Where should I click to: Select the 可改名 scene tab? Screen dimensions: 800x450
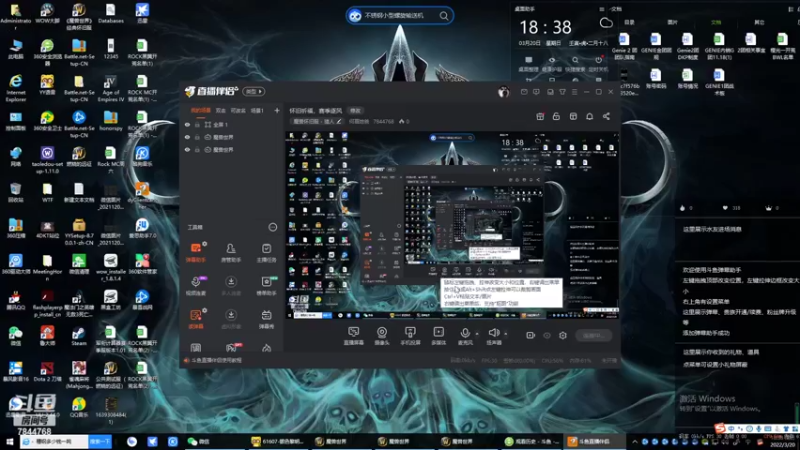(238, 110)
